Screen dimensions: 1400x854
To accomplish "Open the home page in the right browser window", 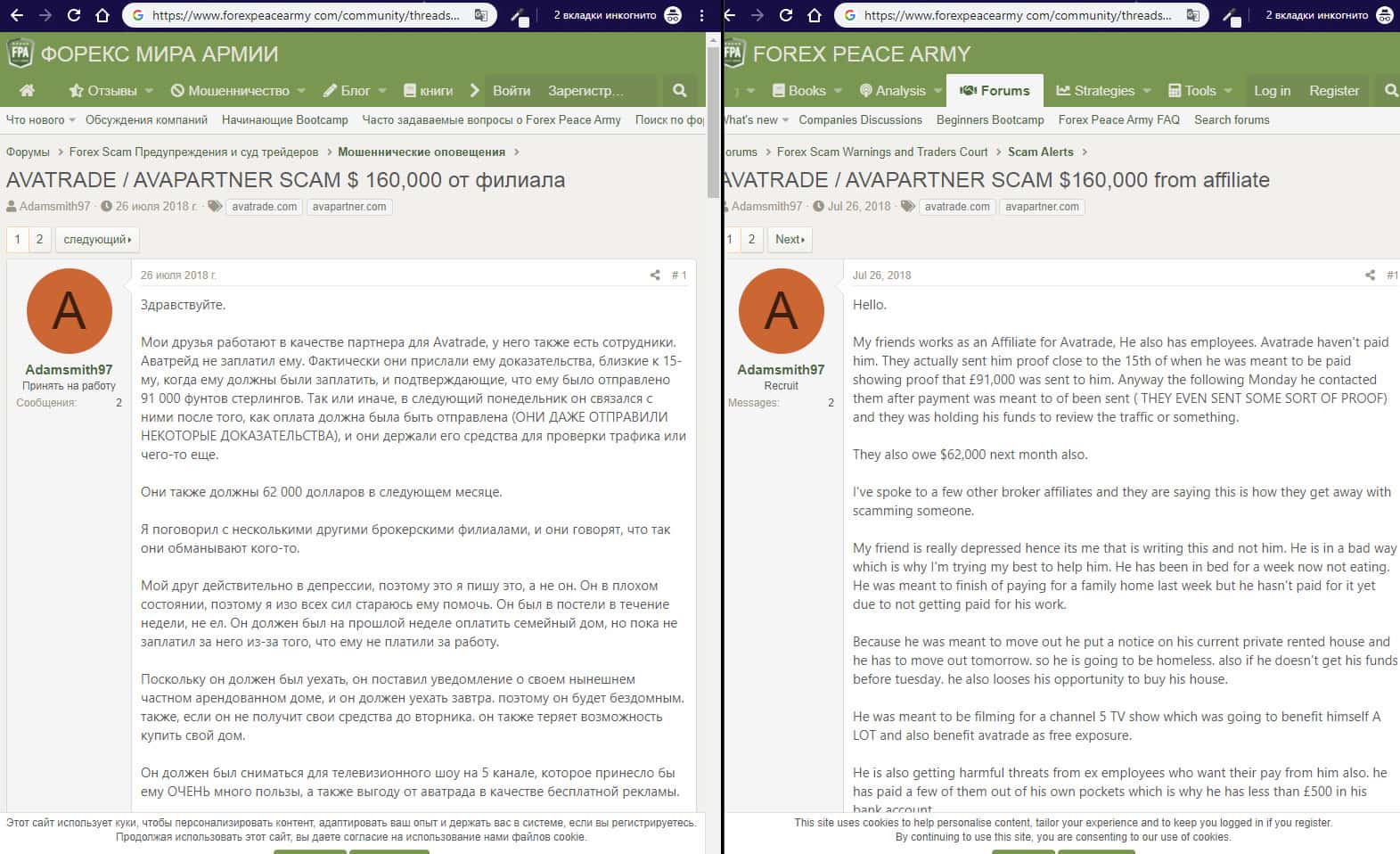I will click(x=815, y=15).
